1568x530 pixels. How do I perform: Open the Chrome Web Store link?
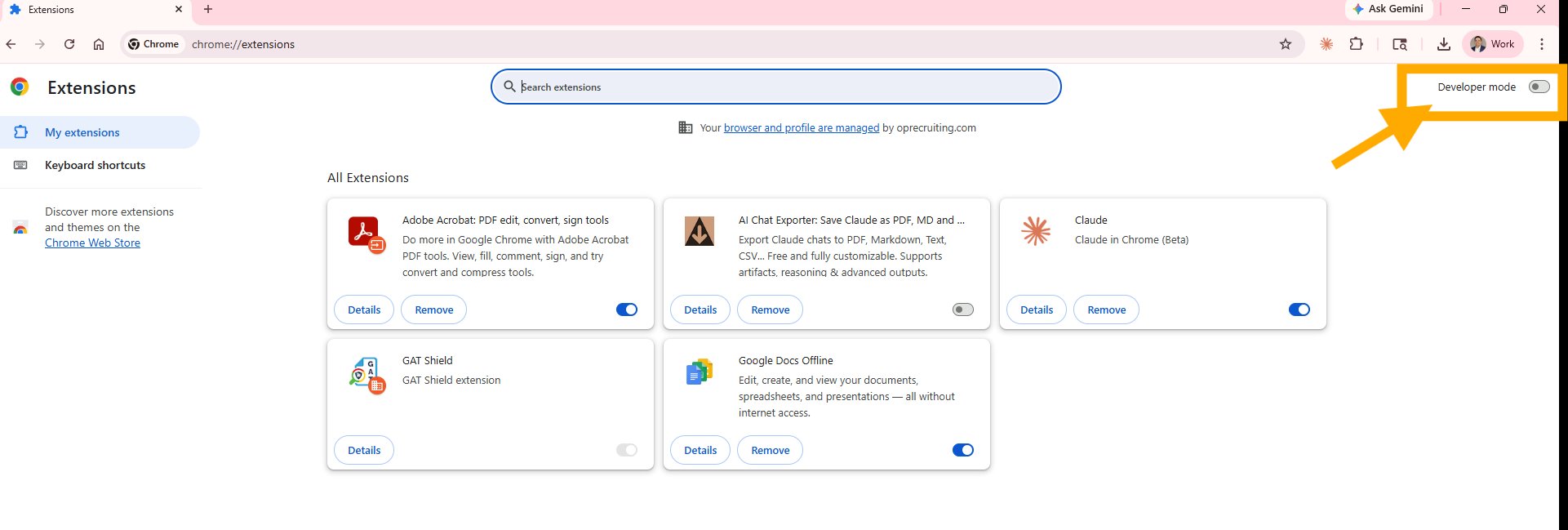tap(92, 243)
